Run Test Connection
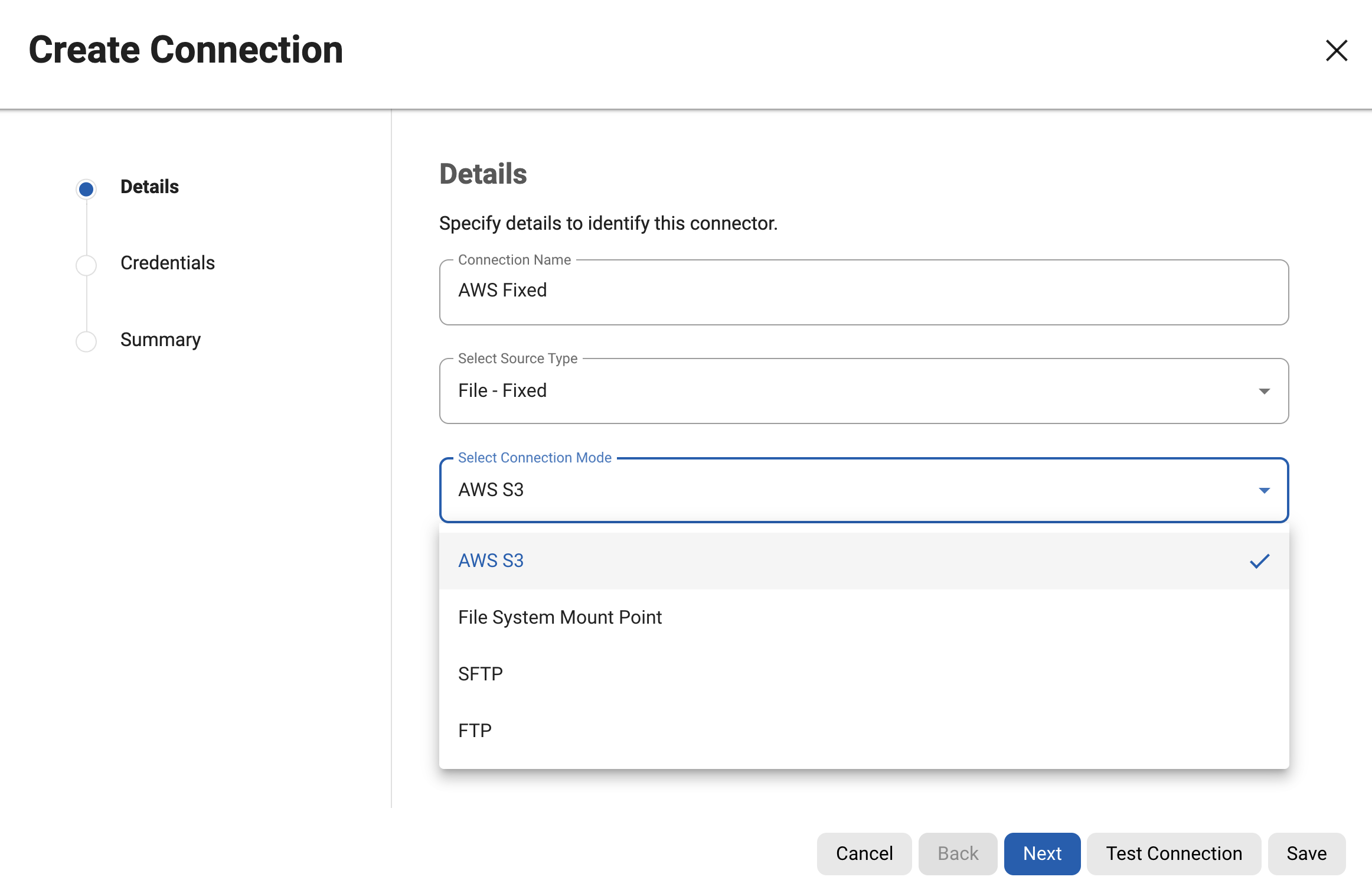 pyautogui.click(x=1173, y=853)
